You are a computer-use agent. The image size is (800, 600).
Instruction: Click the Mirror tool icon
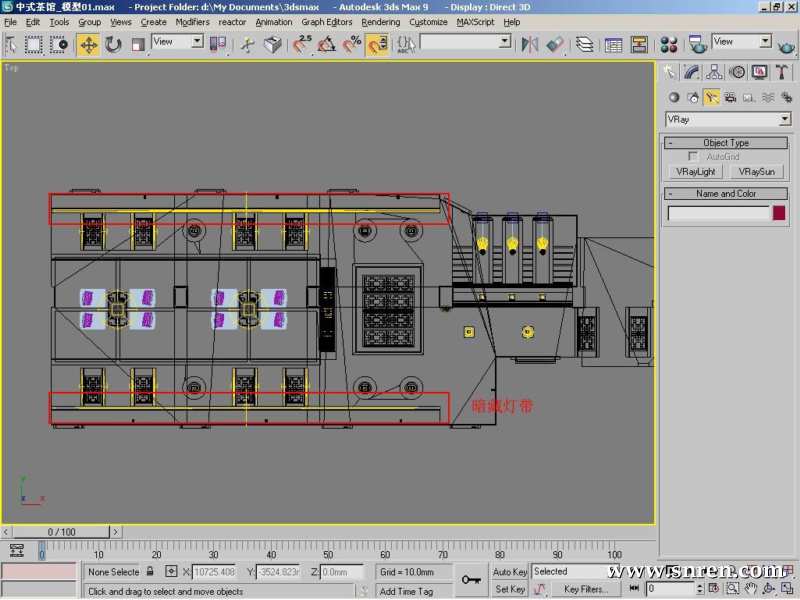click(x=530, y=45)
